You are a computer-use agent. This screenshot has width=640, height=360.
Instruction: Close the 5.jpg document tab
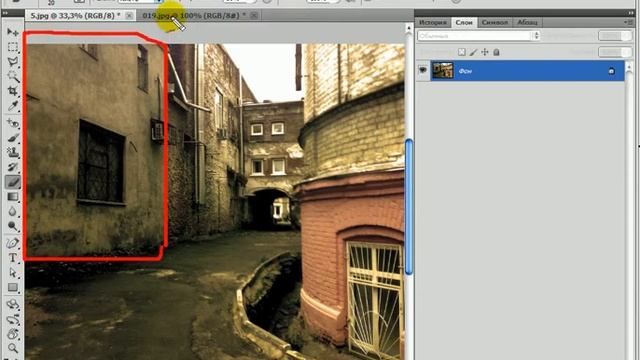click(x=129, y=16)
